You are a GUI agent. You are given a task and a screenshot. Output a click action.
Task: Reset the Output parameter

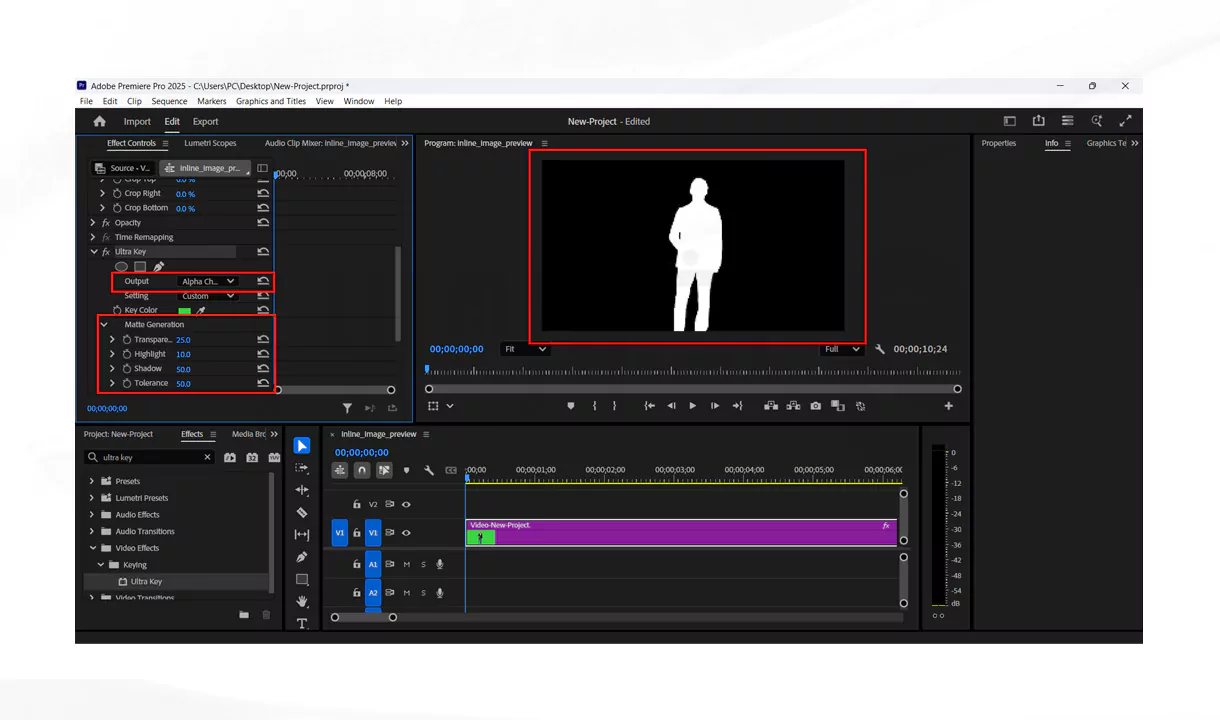pyautogui.click(x=263, y=281)
